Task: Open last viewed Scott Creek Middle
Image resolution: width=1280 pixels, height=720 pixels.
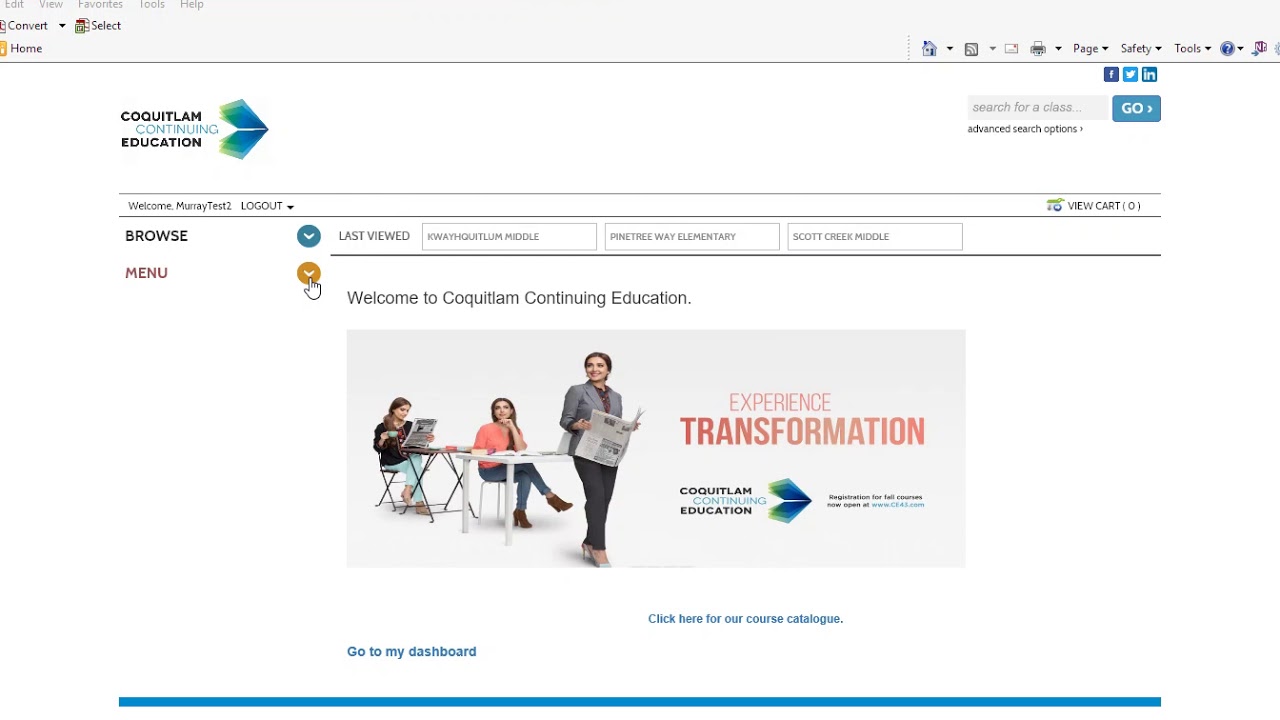Action: coord(875,237)
